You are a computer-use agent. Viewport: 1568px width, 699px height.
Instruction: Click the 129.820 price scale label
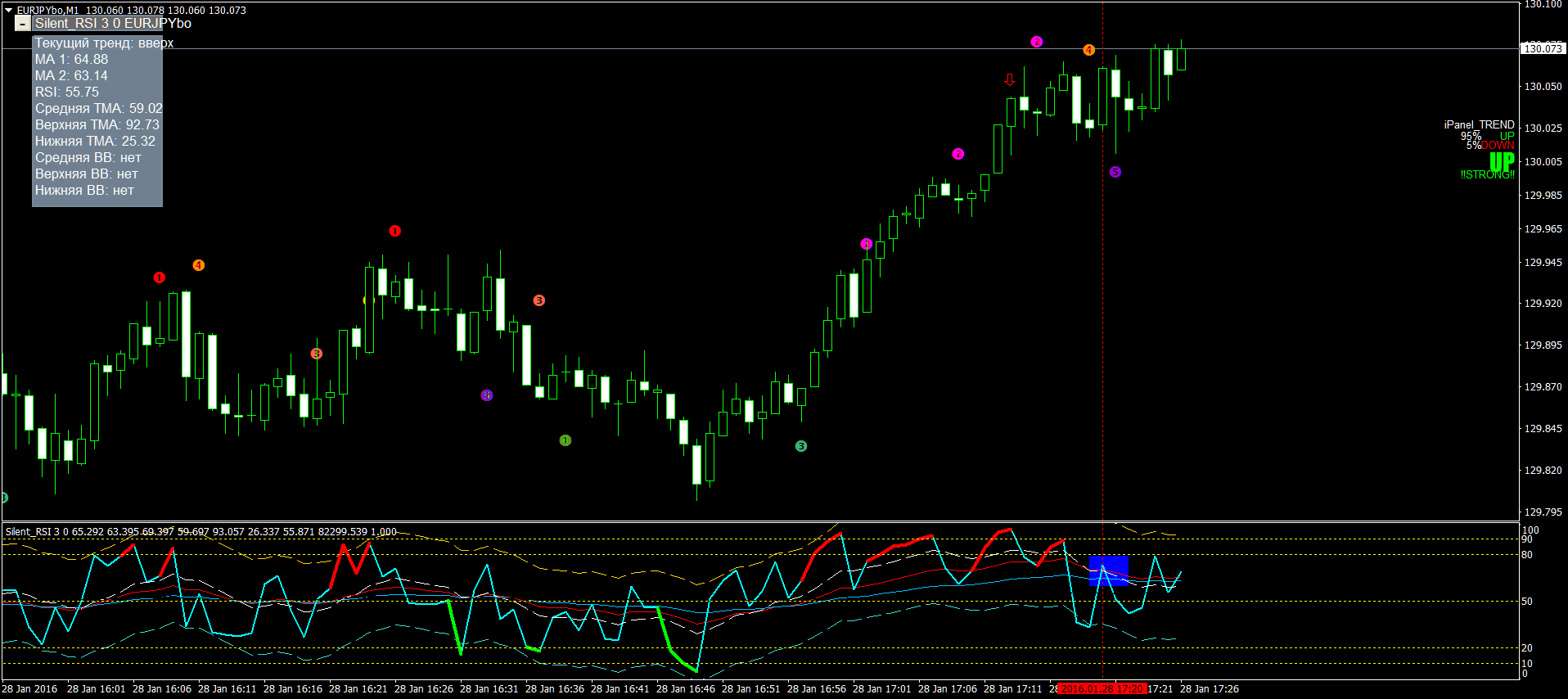1543,471
